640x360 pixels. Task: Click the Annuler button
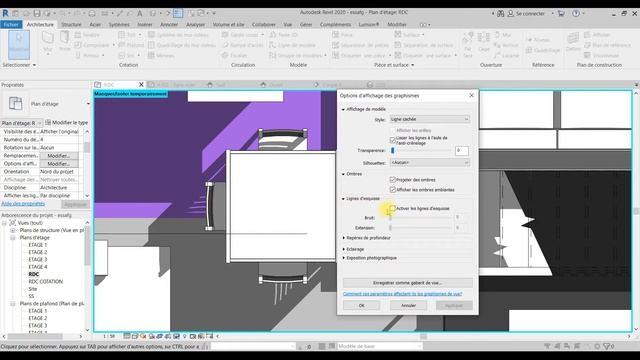click(x=408, y=305)
